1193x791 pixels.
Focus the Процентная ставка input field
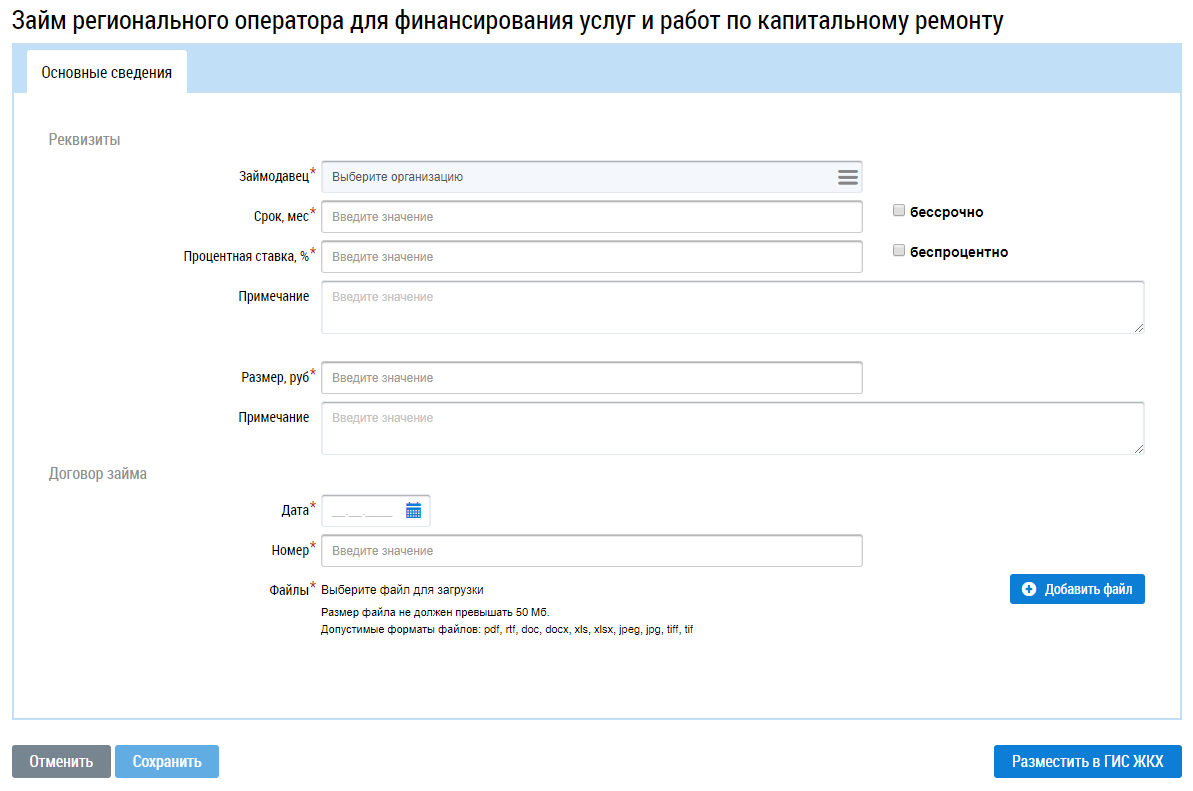click(x=591, y=257)
